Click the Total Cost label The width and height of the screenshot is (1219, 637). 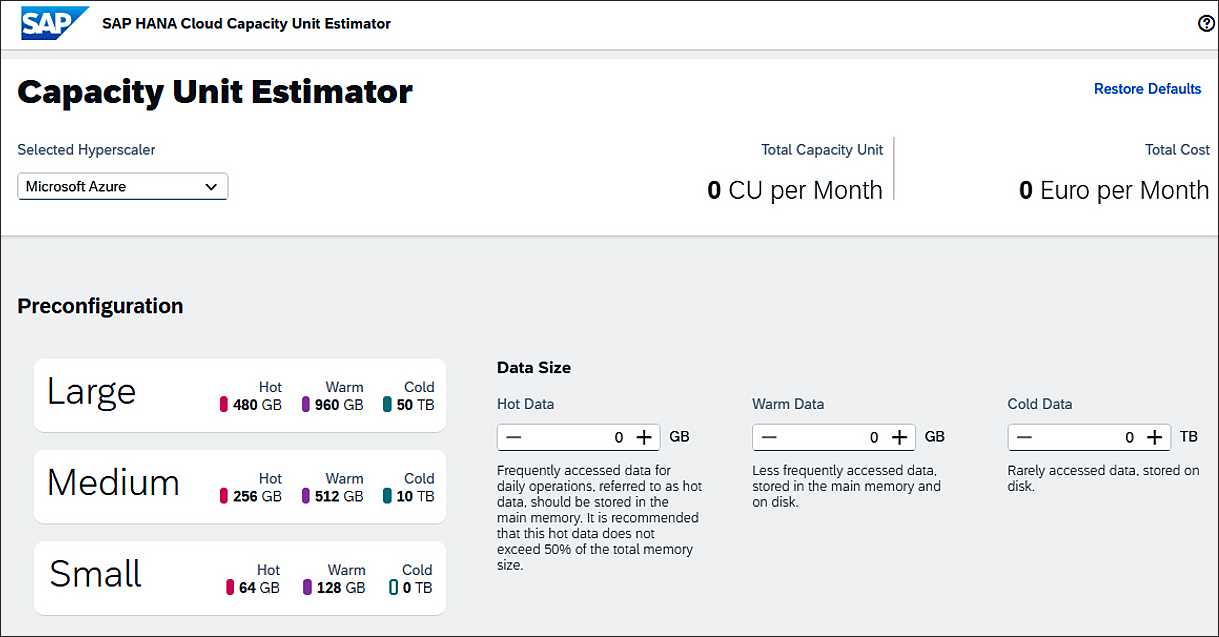1178,150
